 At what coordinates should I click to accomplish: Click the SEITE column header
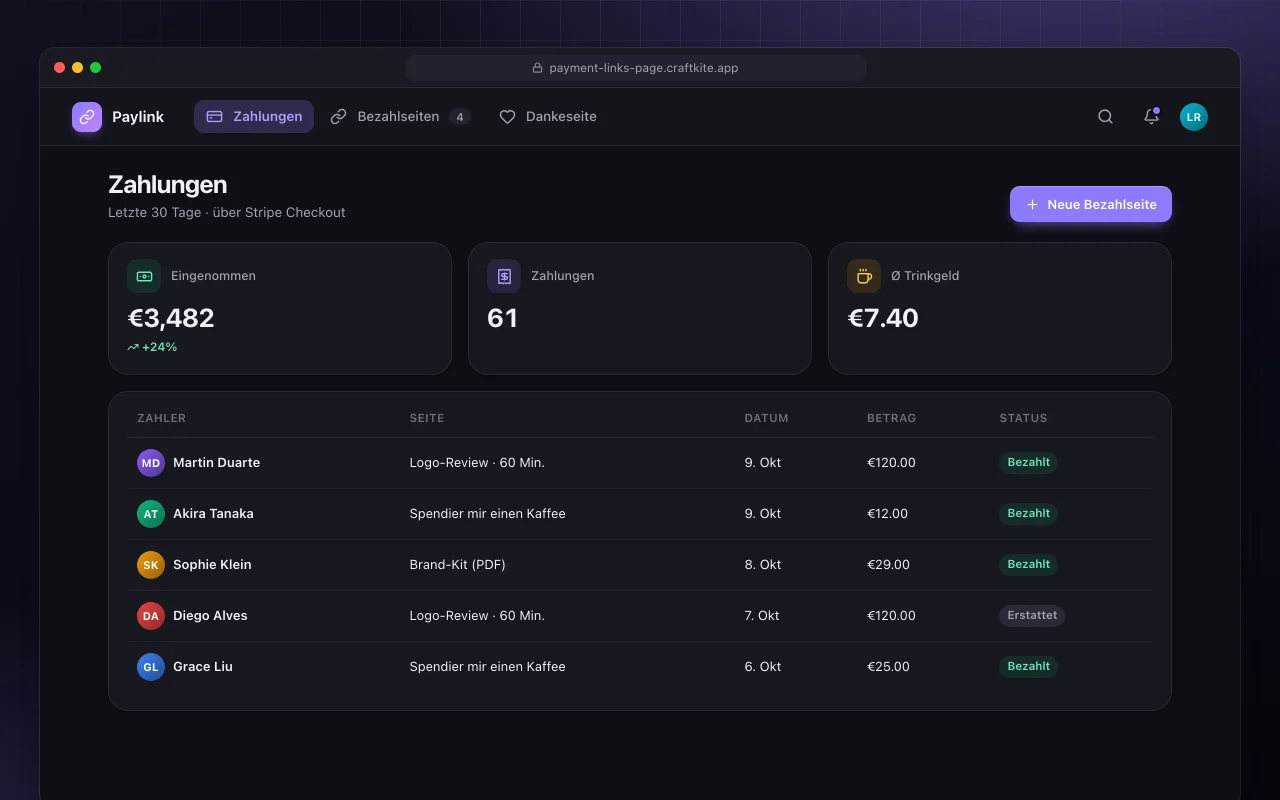pos(427,418)
